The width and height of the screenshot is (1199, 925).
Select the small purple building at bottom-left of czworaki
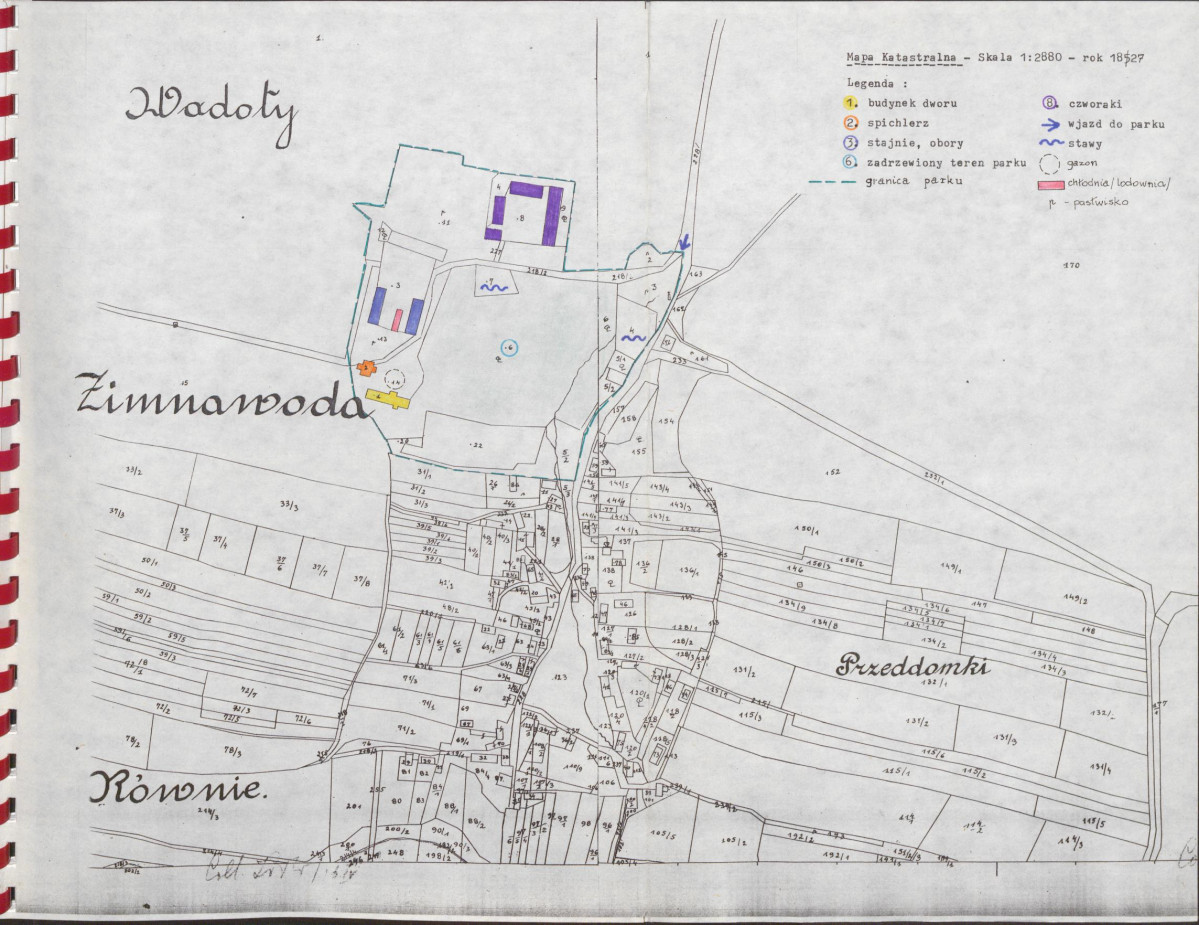coord(493,233)
